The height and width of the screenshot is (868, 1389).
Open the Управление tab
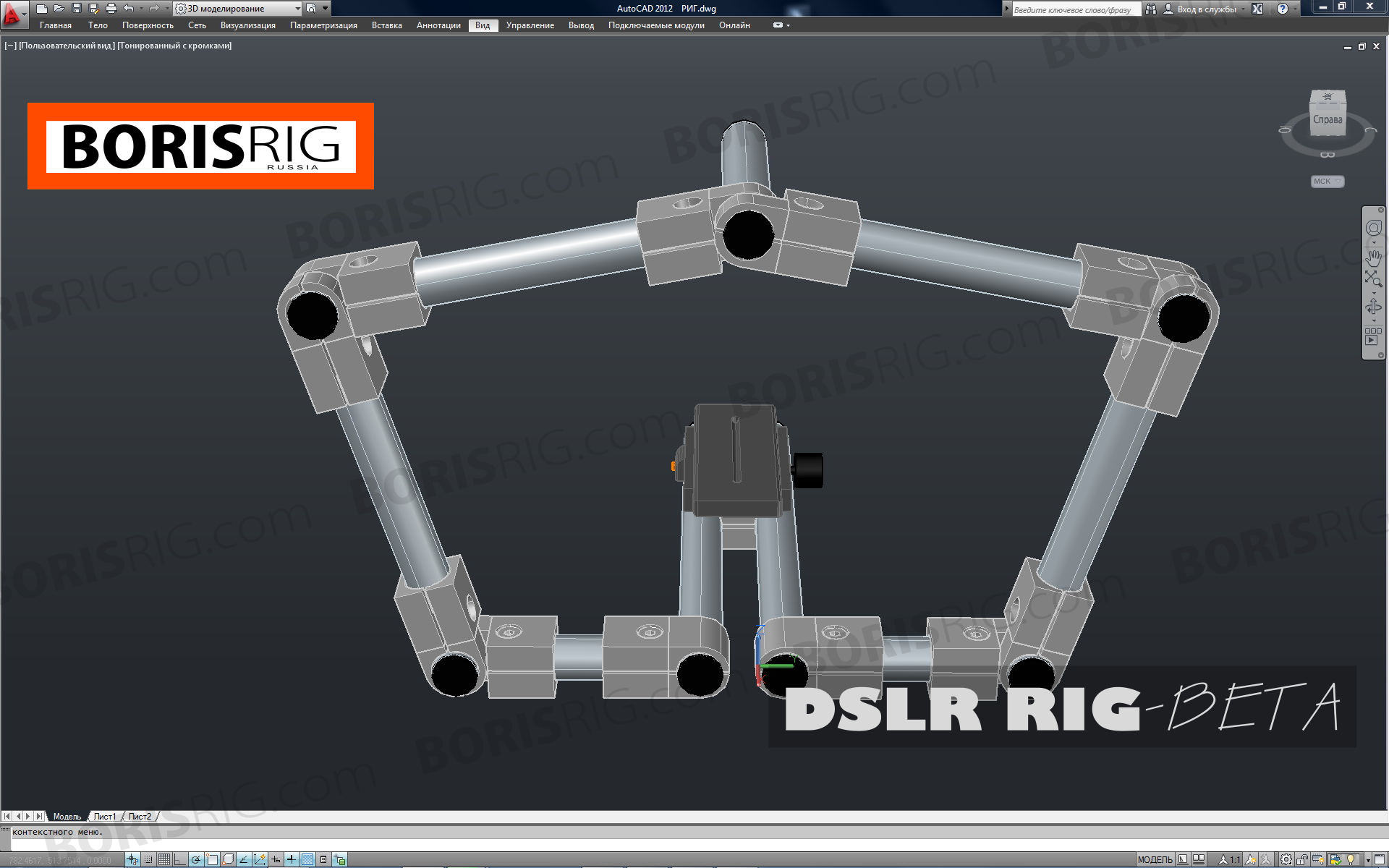click(x=530, y=25)
